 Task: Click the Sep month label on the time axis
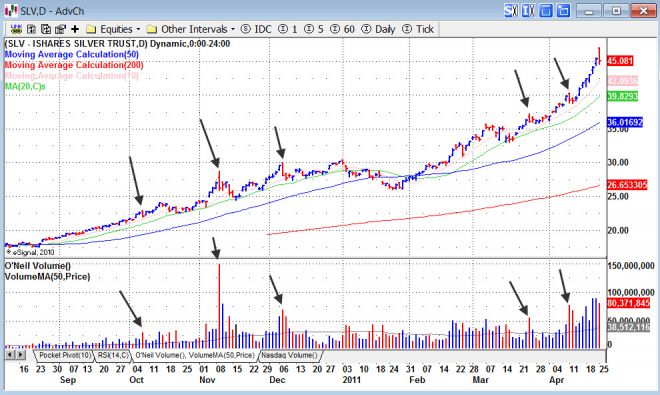point(68,380)
